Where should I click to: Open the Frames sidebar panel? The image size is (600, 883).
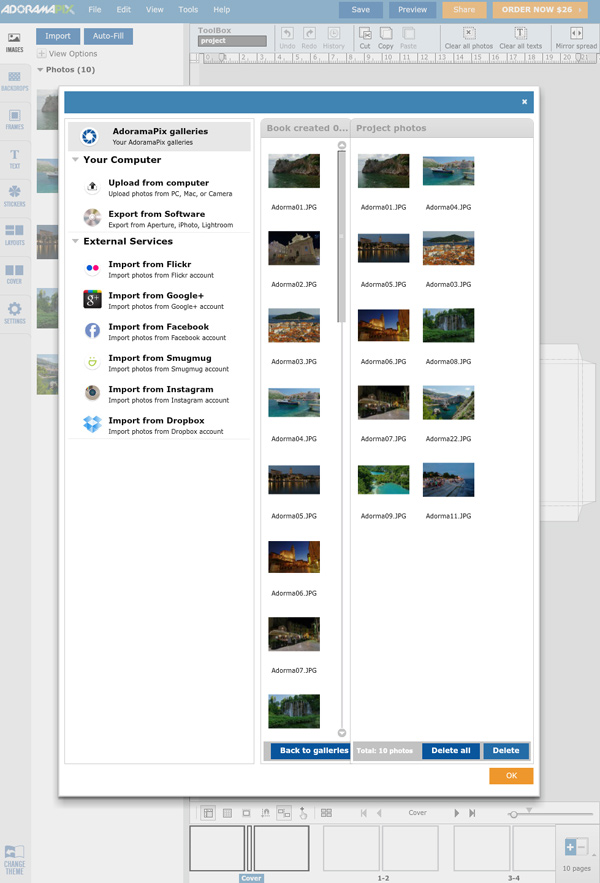click(x=15, y=119)
